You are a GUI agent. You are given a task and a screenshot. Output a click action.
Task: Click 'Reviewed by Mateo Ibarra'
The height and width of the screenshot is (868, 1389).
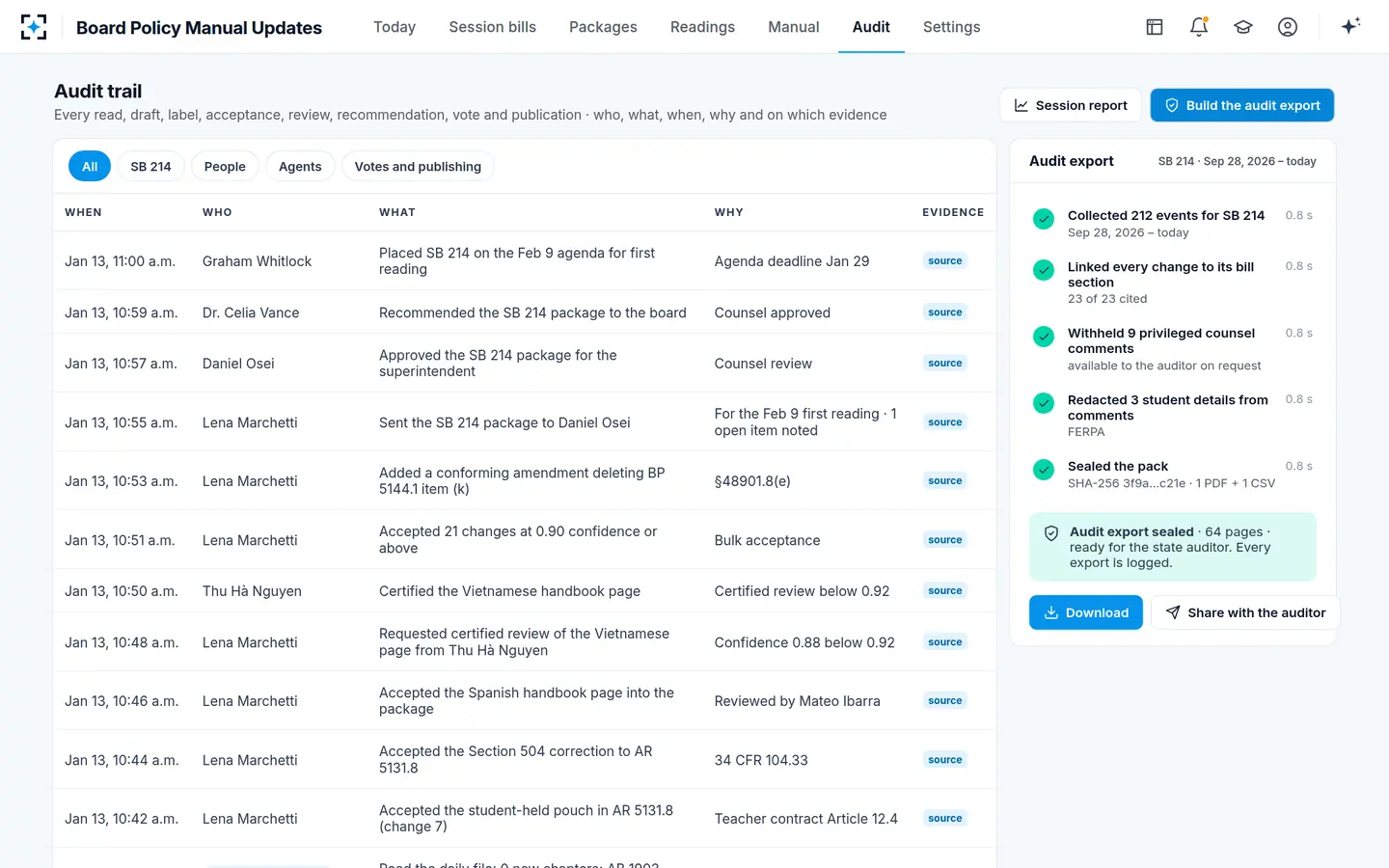(797, 701)
